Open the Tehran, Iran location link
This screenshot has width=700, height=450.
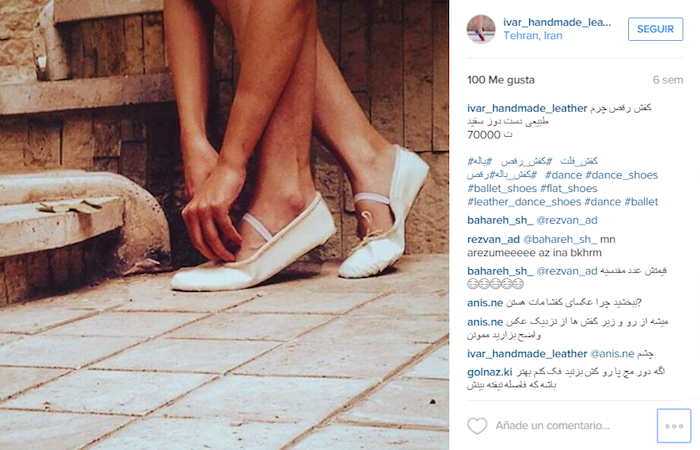coord(533,36)
